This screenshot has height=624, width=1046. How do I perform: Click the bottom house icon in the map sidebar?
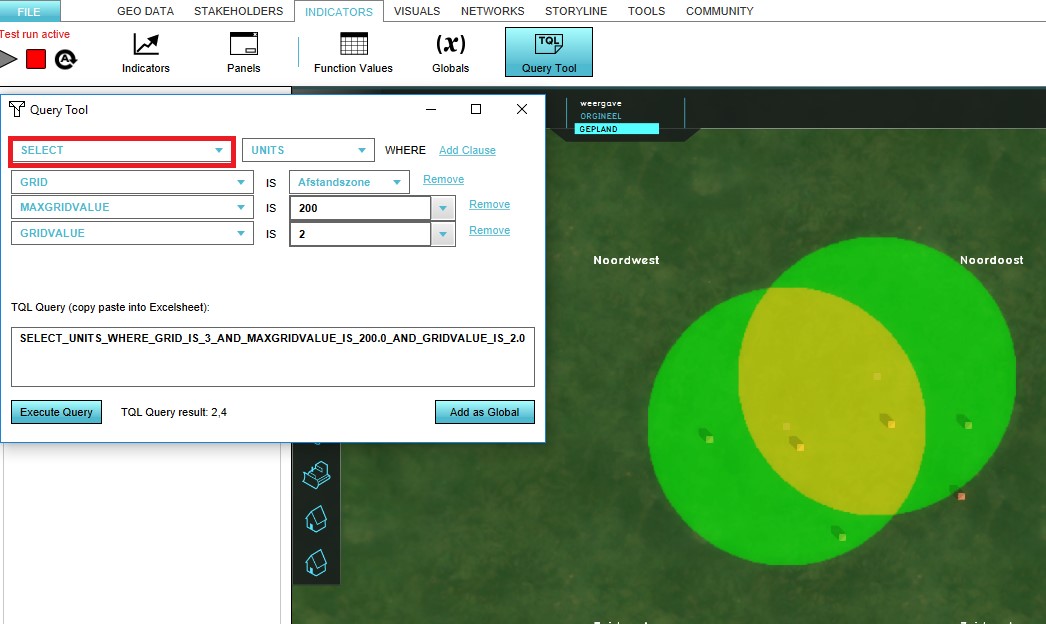click(x=316, y=563)
